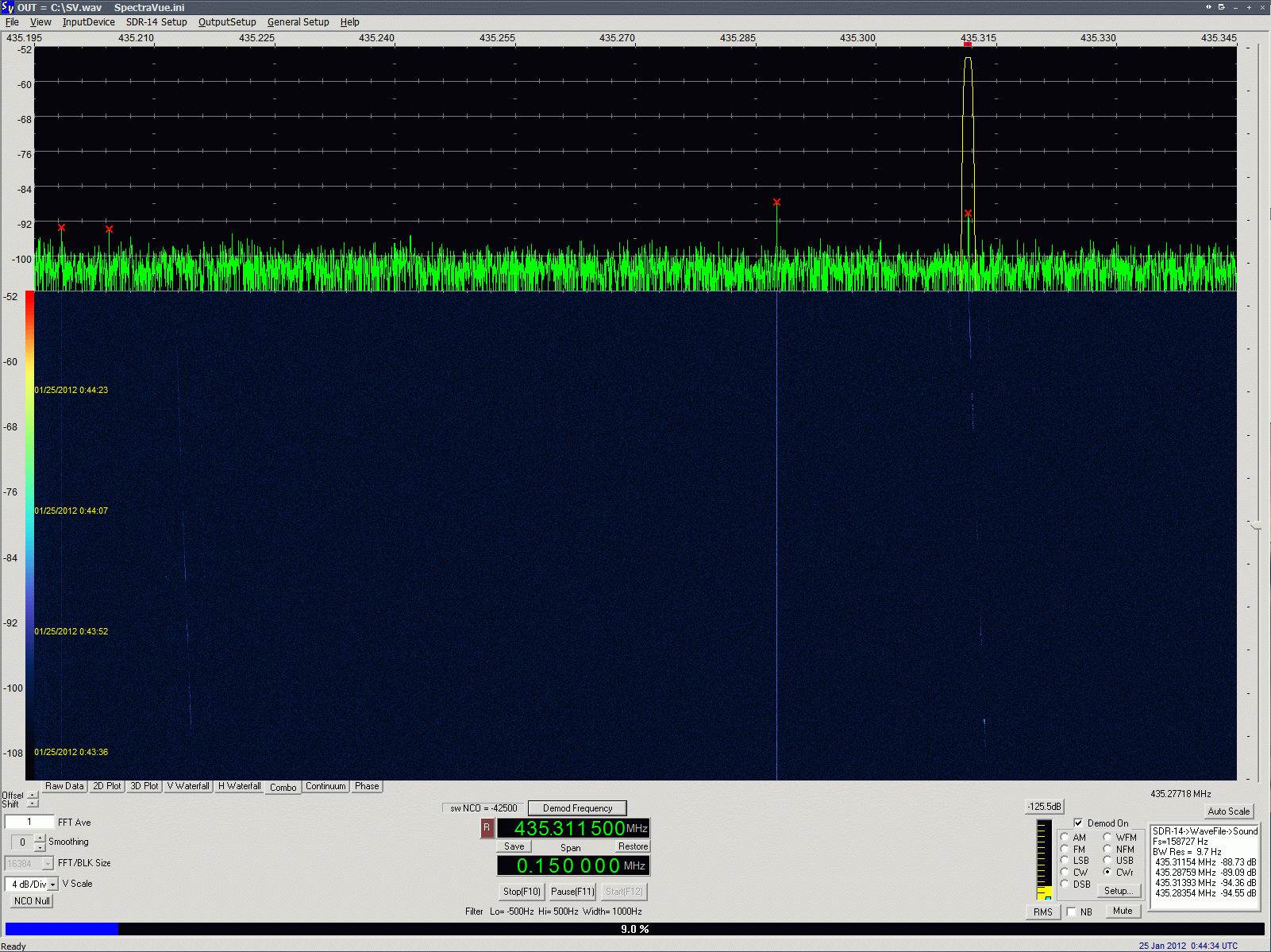1271x952 pixels.
Task: Click the red demod marker above 435.315
Action: coord(967,44)
